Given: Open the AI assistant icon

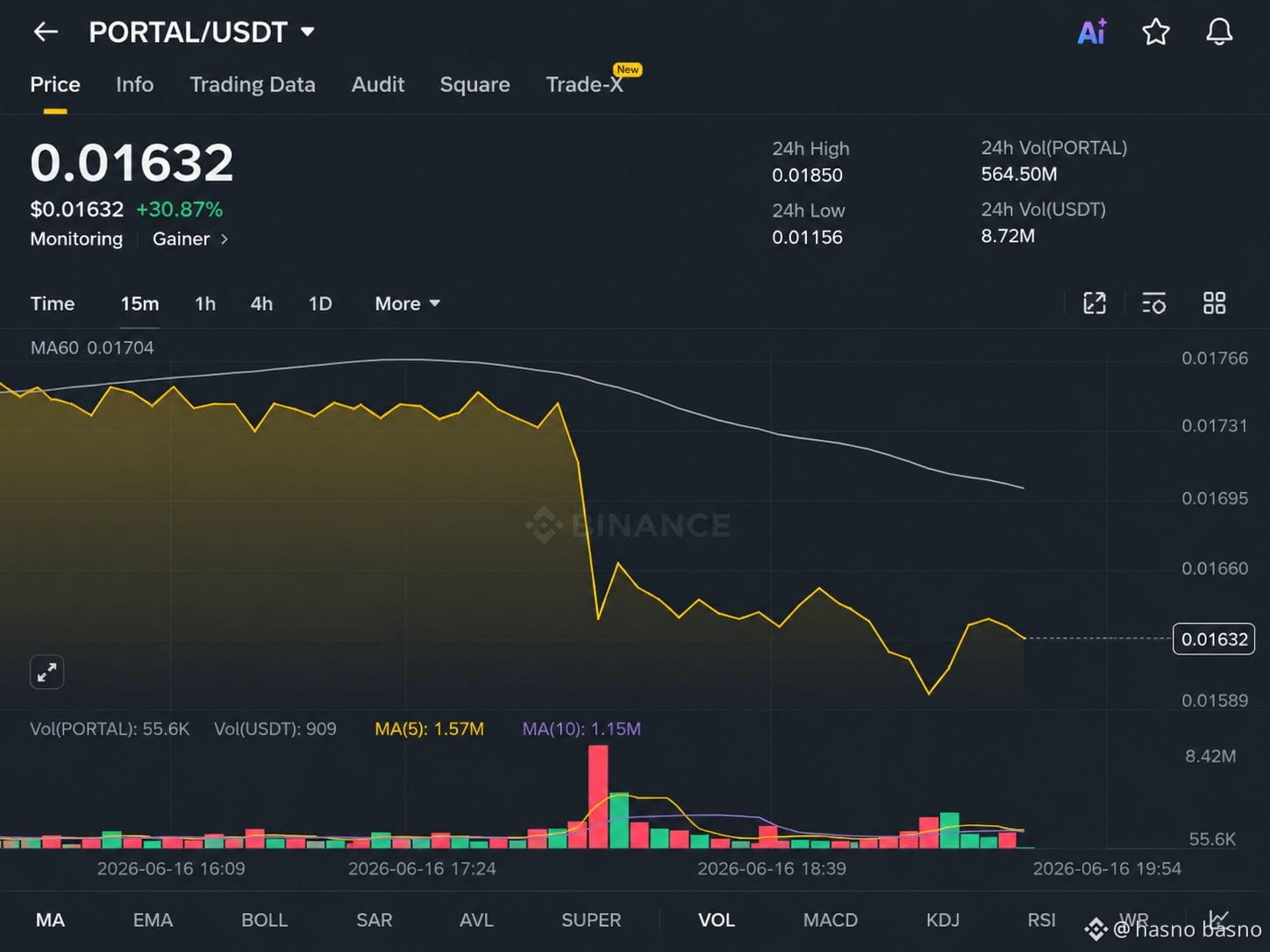Looking at the screenshot, I should click(1092, 32).
